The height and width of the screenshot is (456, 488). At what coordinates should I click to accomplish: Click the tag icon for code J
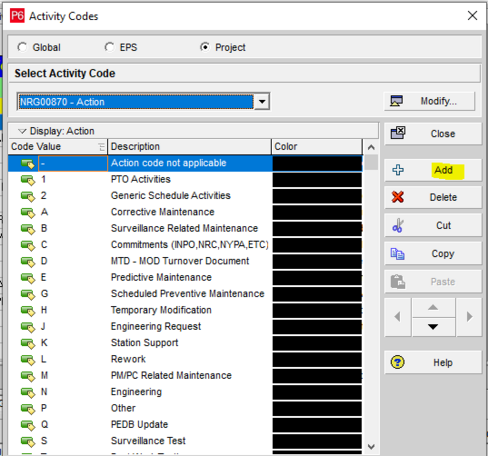pyautogui.click(x=28, y=327)
